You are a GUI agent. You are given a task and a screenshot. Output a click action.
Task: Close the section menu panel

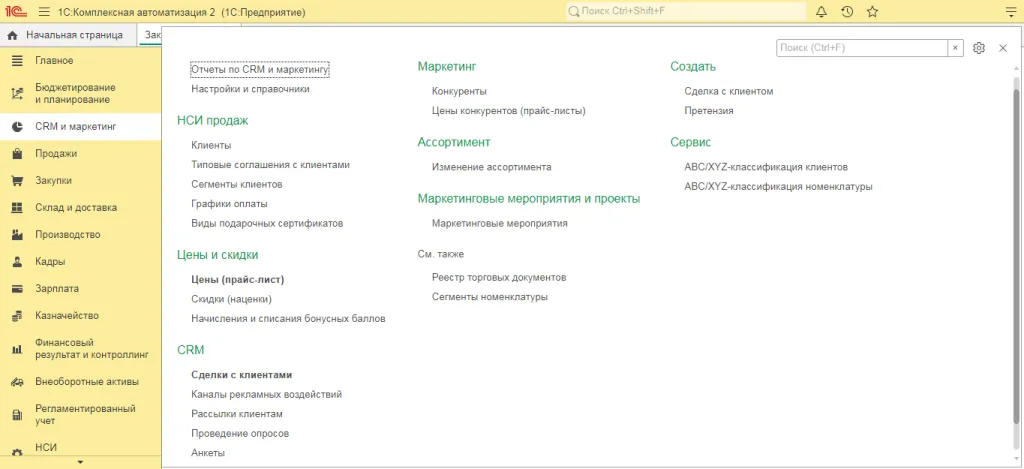[1002, 48]
